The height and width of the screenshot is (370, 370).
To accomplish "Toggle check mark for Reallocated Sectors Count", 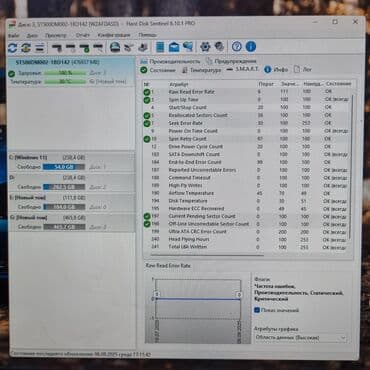I will tap(147, 115).
